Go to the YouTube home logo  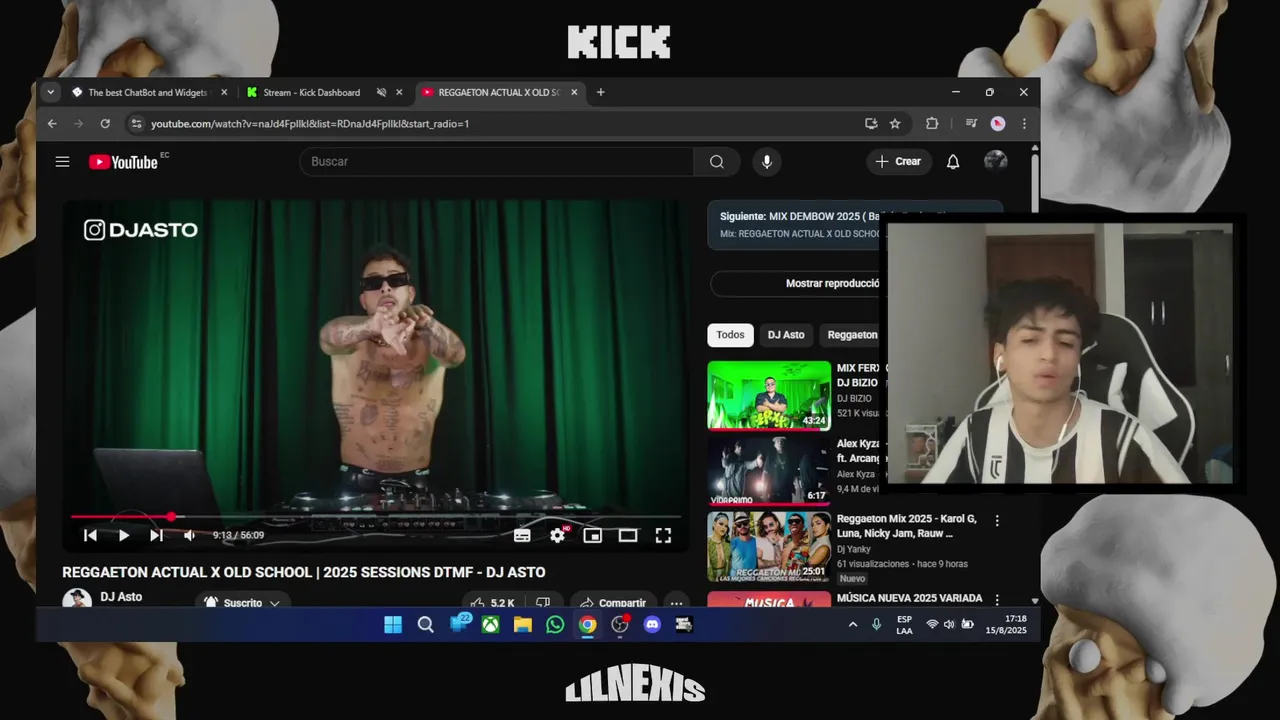click(x=123, y=162)
